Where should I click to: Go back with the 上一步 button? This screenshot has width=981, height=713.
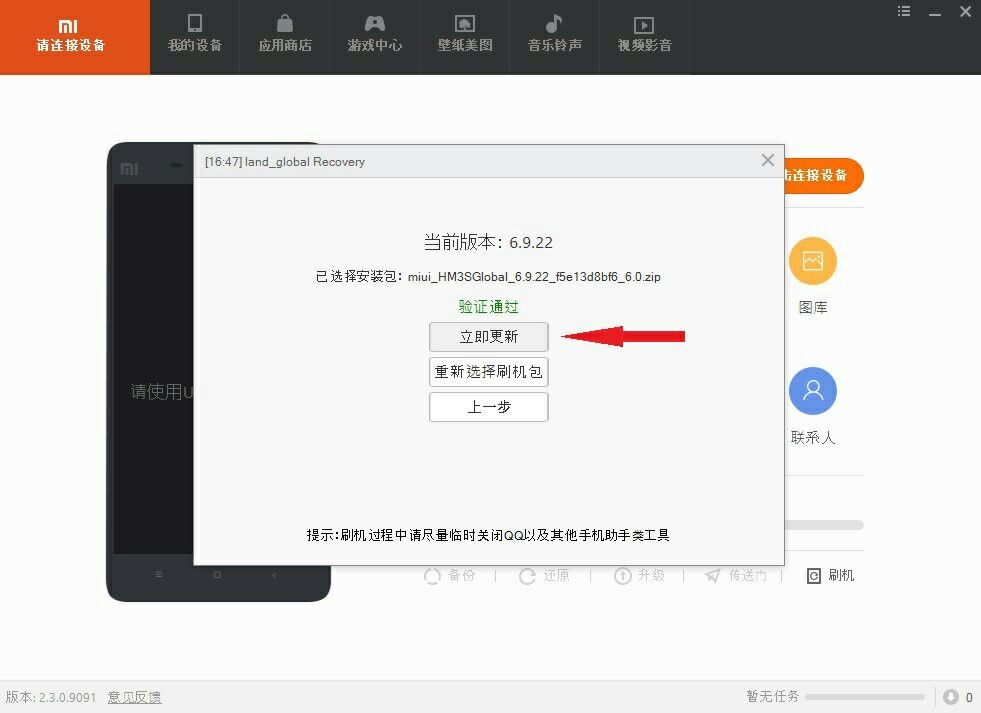click(489, 407)
